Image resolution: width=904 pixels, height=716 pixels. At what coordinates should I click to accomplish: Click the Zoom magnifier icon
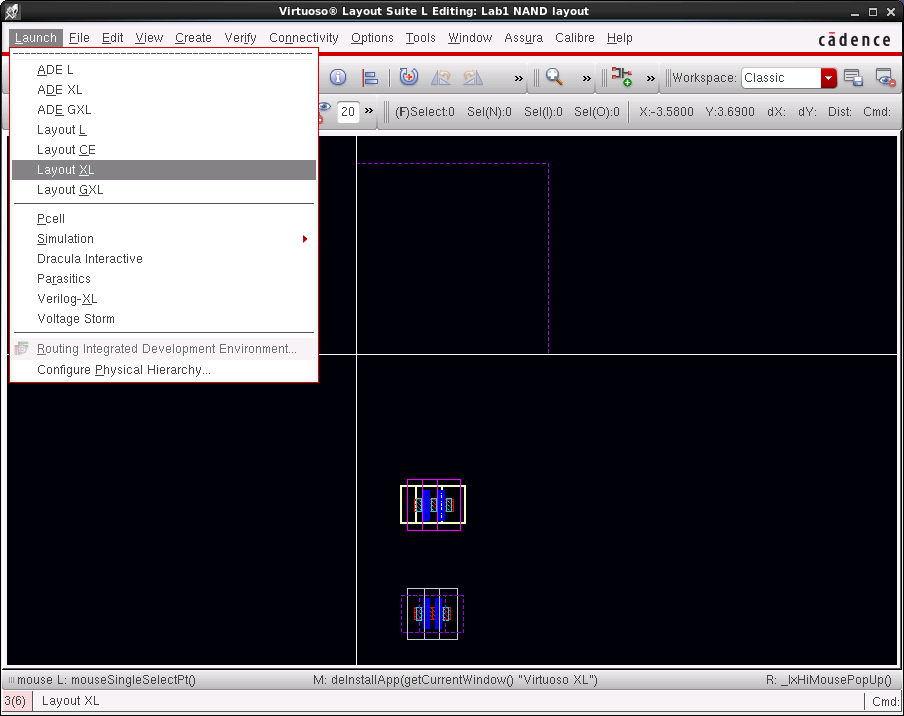tap(555, 77)
